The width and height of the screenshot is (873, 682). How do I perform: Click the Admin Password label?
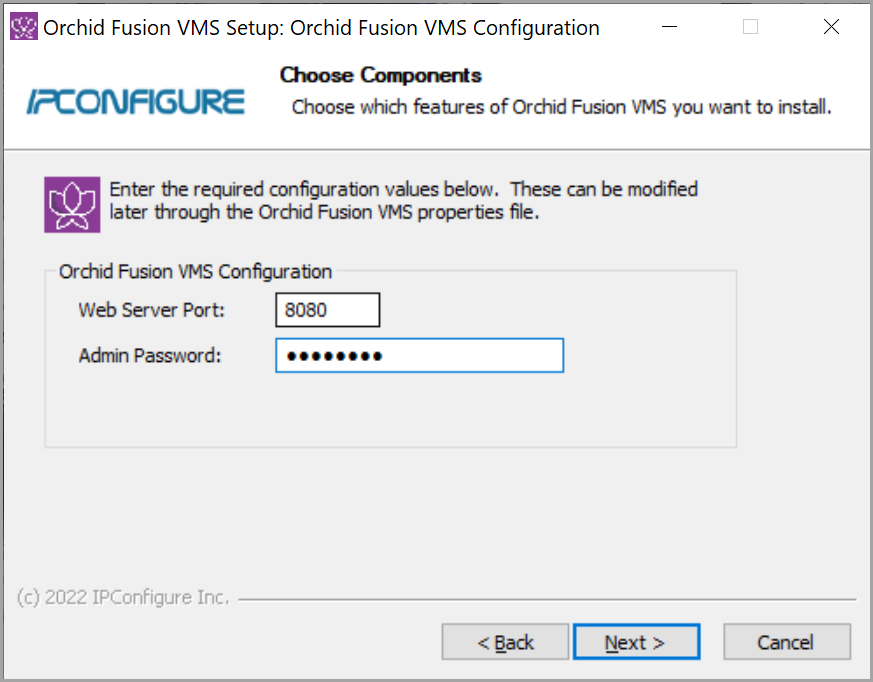tap(149, 355)
